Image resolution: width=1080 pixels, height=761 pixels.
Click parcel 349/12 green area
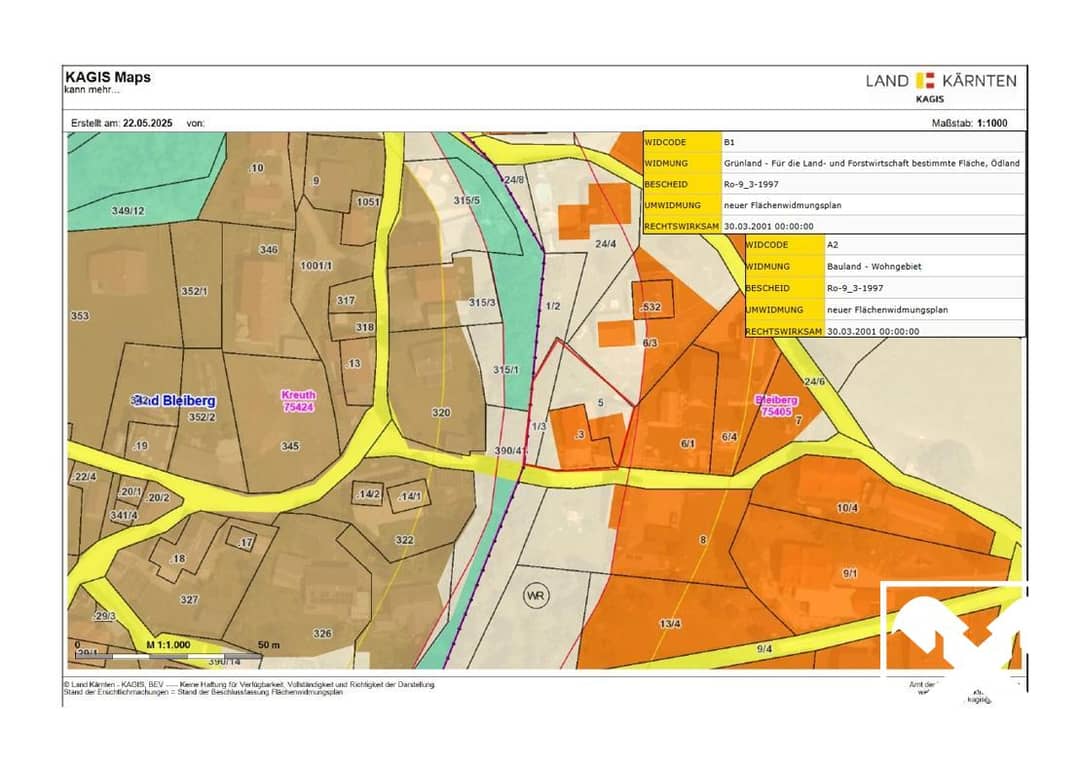point(129,210)
